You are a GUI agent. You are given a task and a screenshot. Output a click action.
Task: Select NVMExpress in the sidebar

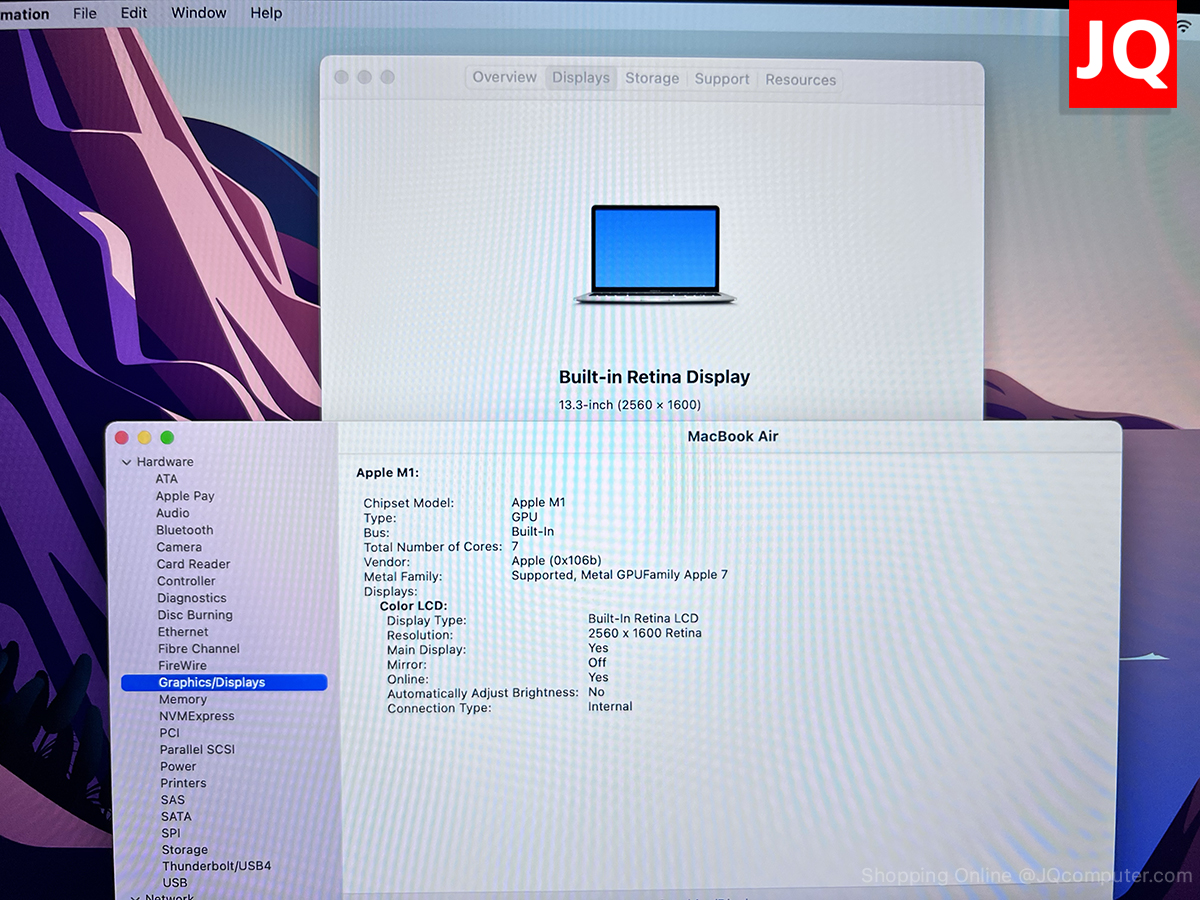(197, 716)
